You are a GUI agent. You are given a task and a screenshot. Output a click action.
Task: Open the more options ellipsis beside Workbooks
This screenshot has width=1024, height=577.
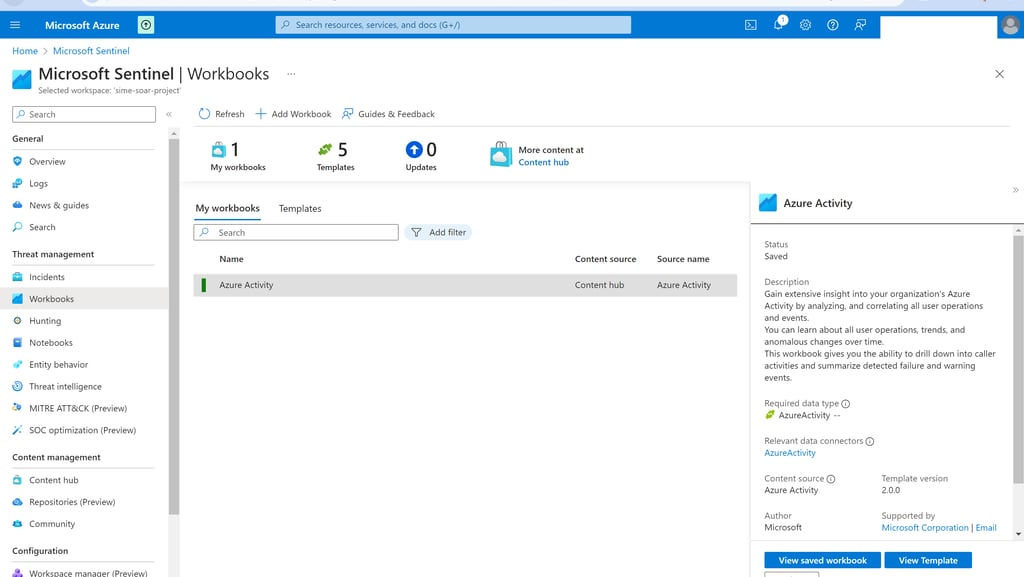[291, 74]
